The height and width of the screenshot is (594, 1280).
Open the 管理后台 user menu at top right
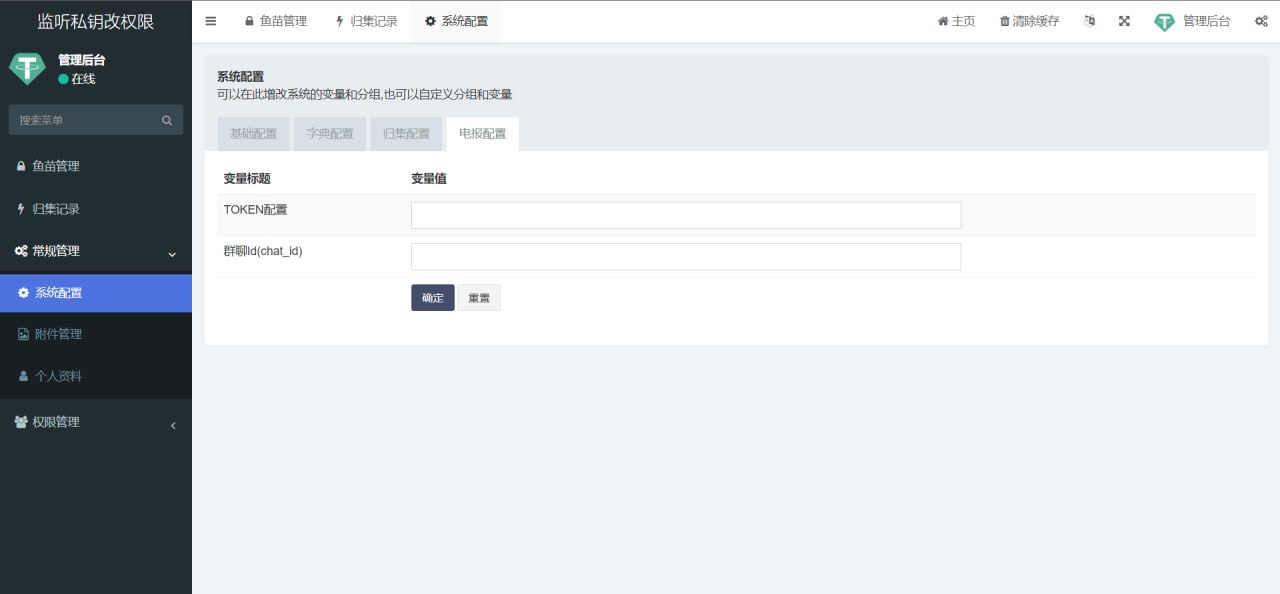point(1192,21)
